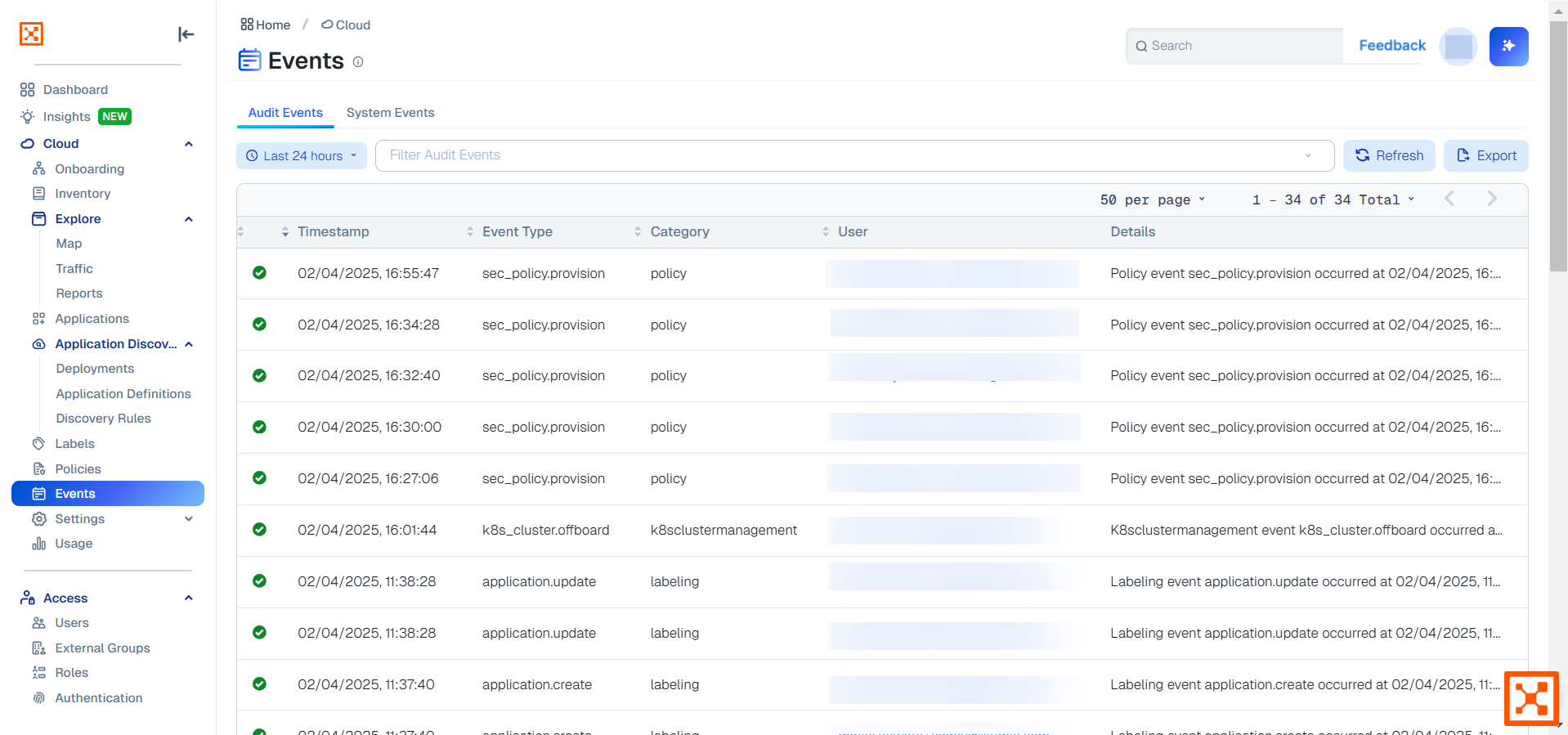
Task: Switch to System Events tab
Action: point(390,113)
